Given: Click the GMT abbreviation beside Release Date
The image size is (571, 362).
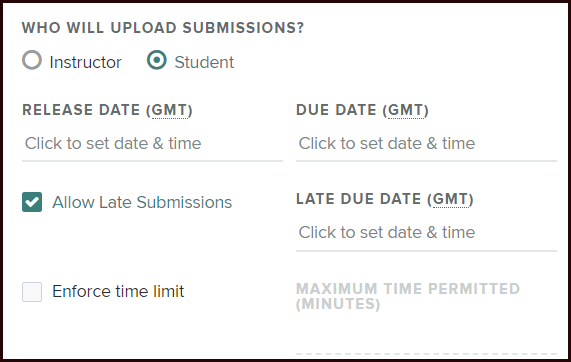Looking at the screenshot, I should pos(169,110).
